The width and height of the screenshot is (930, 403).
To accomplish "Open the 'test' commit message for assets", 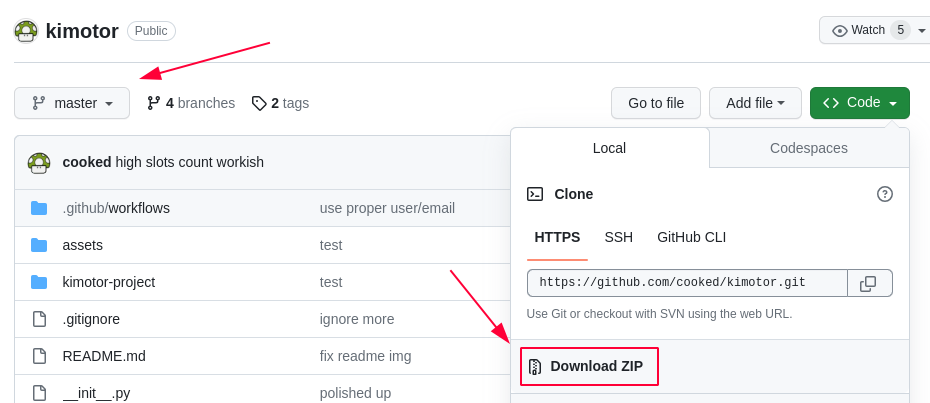I will 331,245.
